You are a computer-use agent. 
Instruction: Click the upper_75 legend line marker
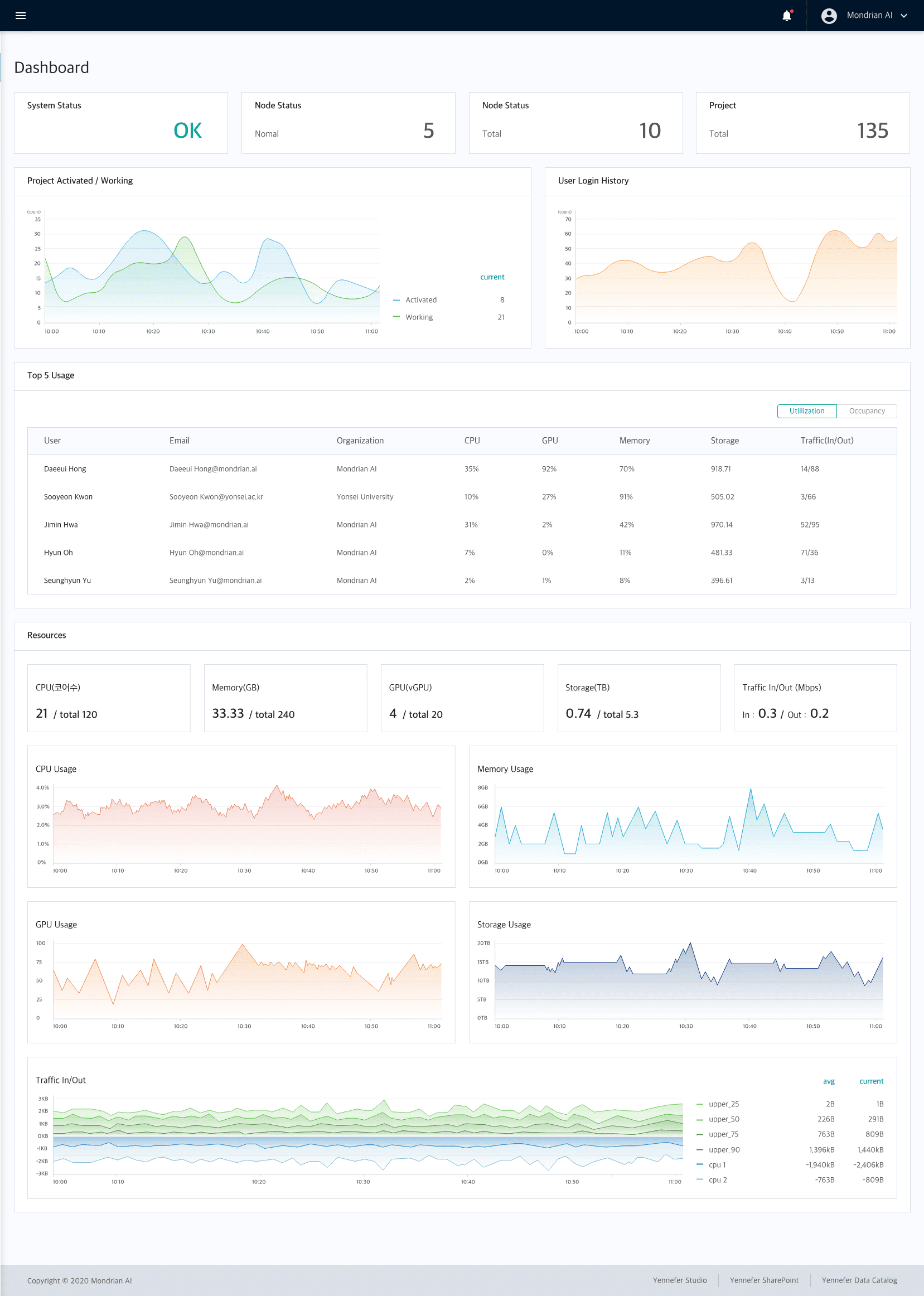(699, 1134)
